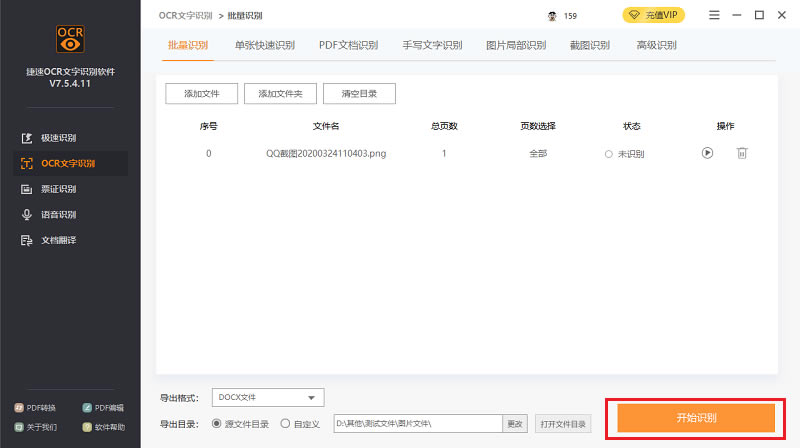
Task: Click the user avatar icon
Action: pos(552,16)
